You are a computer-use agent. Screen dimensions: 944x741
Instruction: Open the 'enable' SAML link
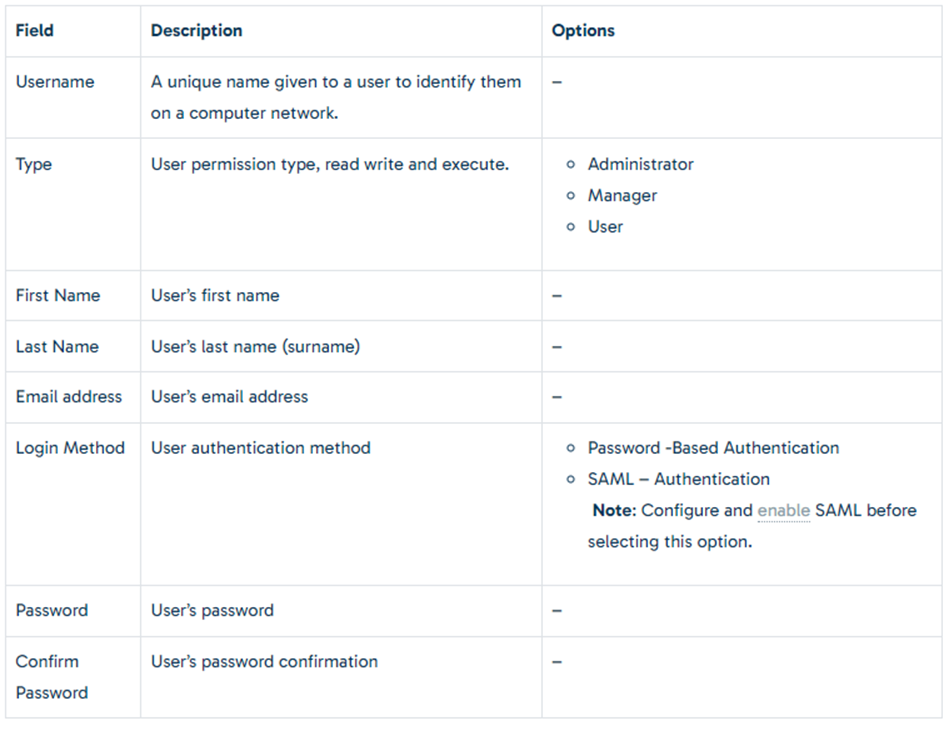pos(783,510)
